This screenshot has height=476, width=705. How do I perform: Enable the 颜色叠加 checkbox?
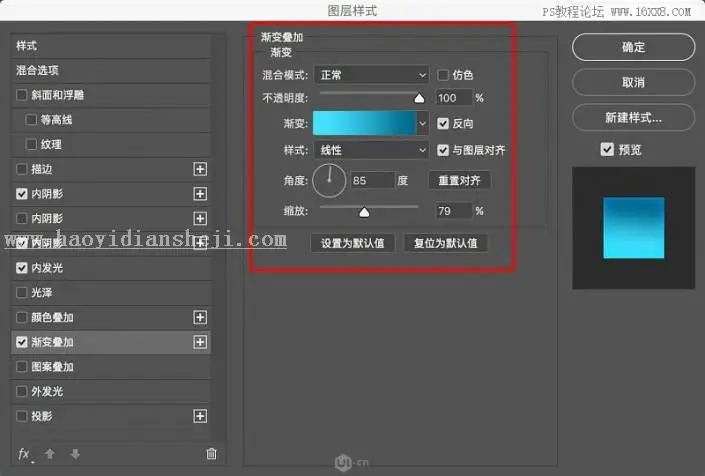pos(22,317)
